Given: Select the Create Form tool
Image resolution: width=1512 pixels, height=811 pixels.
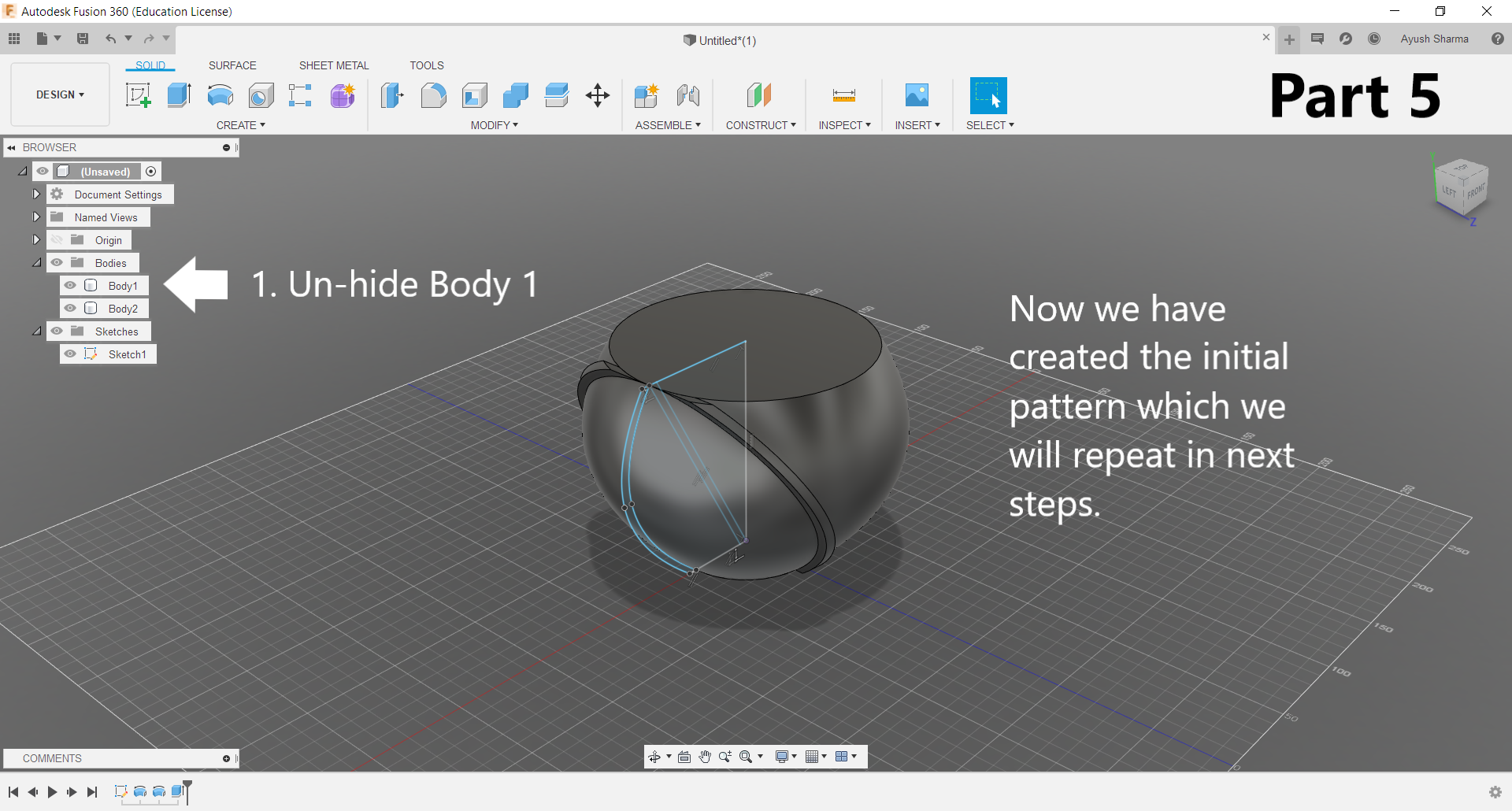Looking at the screenshot, I should tap(343, 95).
